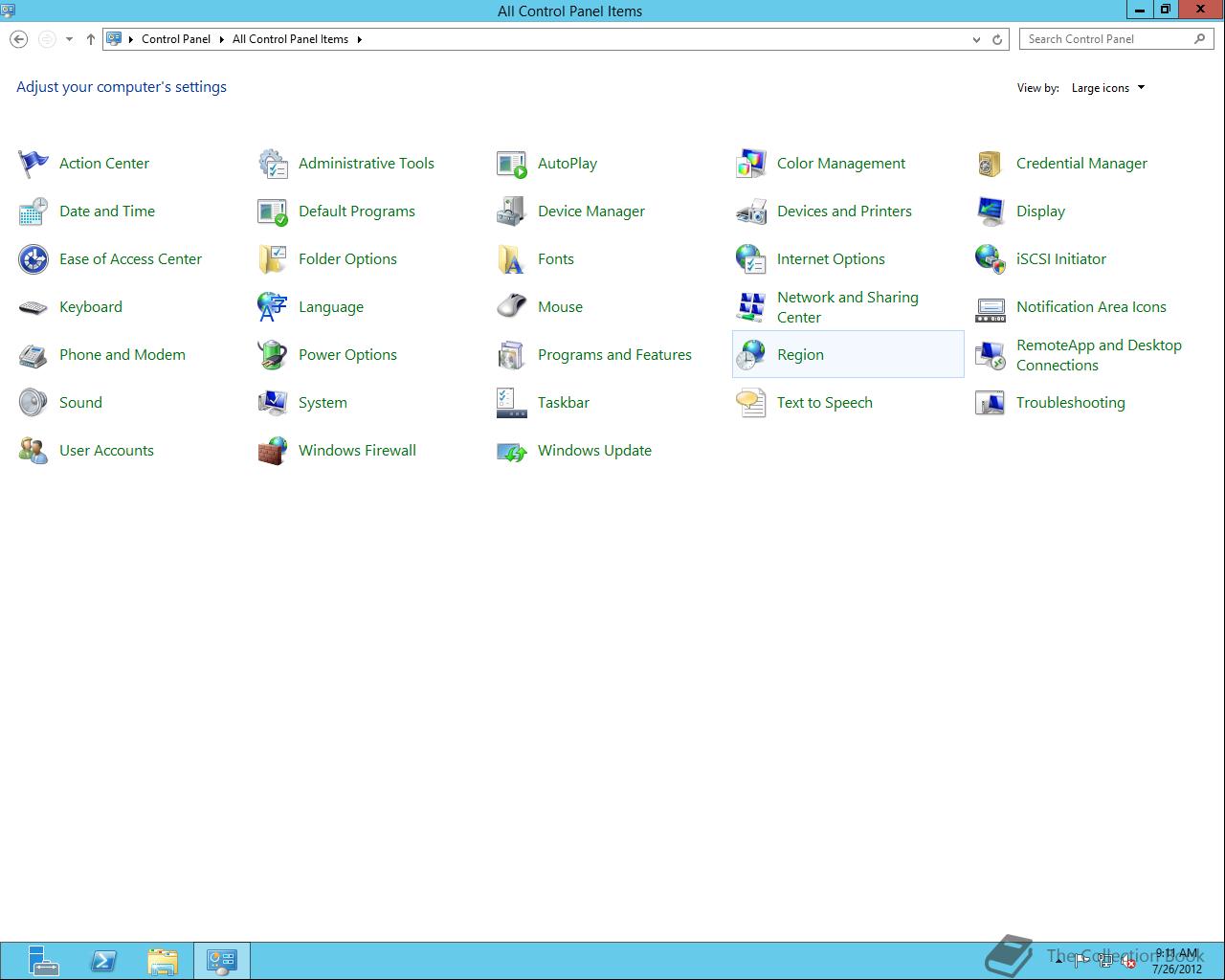The image size is (1225, 980).
Task: Open File Explorer from the taskbar
Action: (x=163, y=960)
